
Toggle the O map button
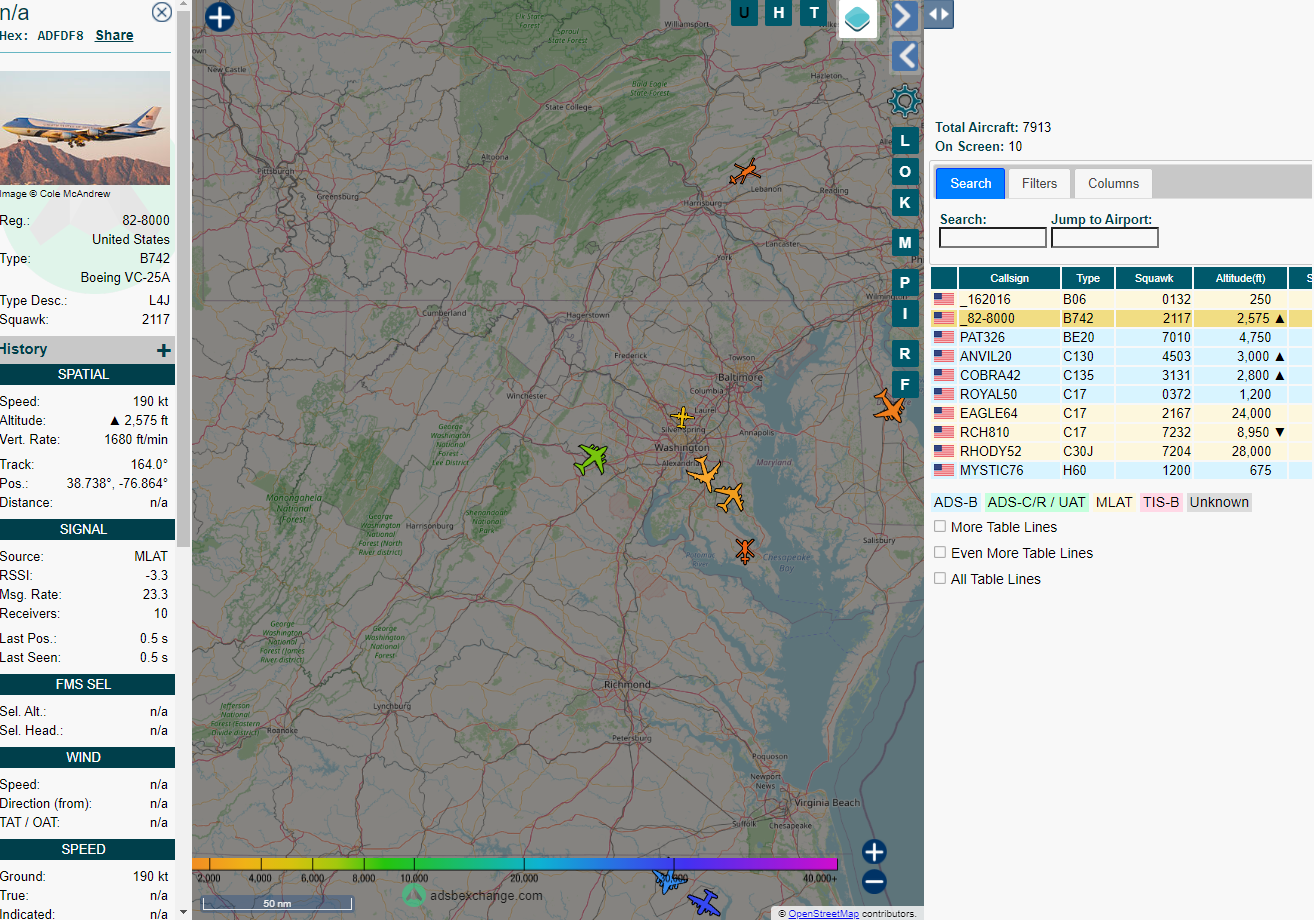pyautogui.click(x=905, y=172)
